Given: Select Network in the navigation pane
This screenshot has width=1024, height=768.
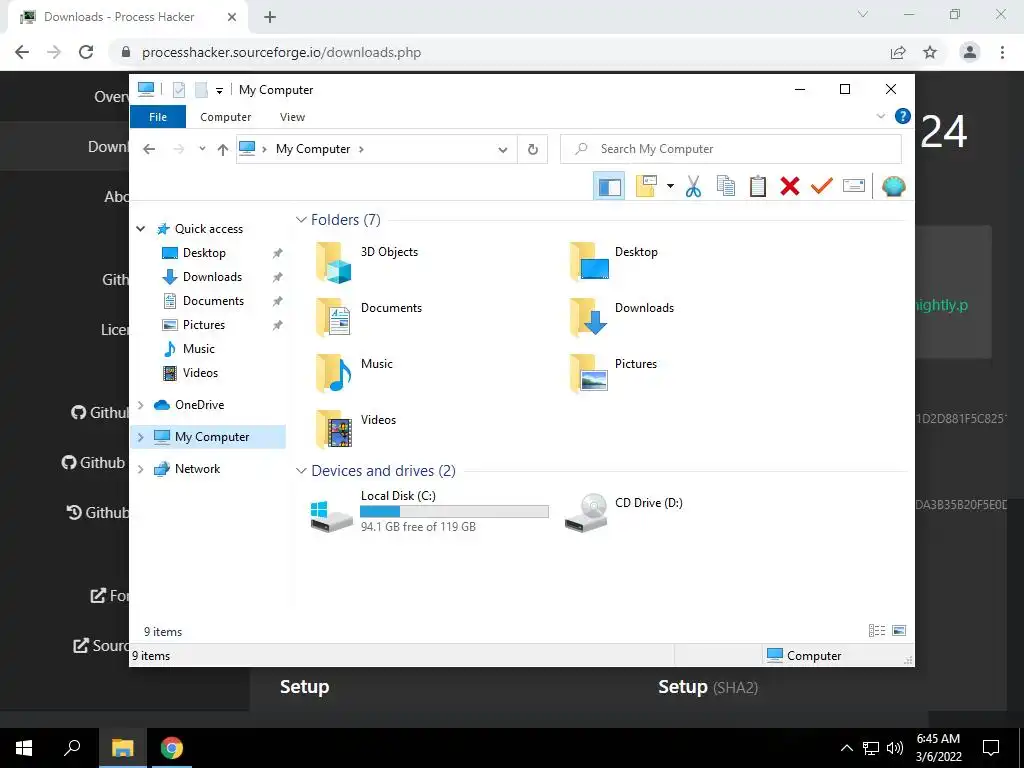Looking at the screenshot, I should point(197,469).
